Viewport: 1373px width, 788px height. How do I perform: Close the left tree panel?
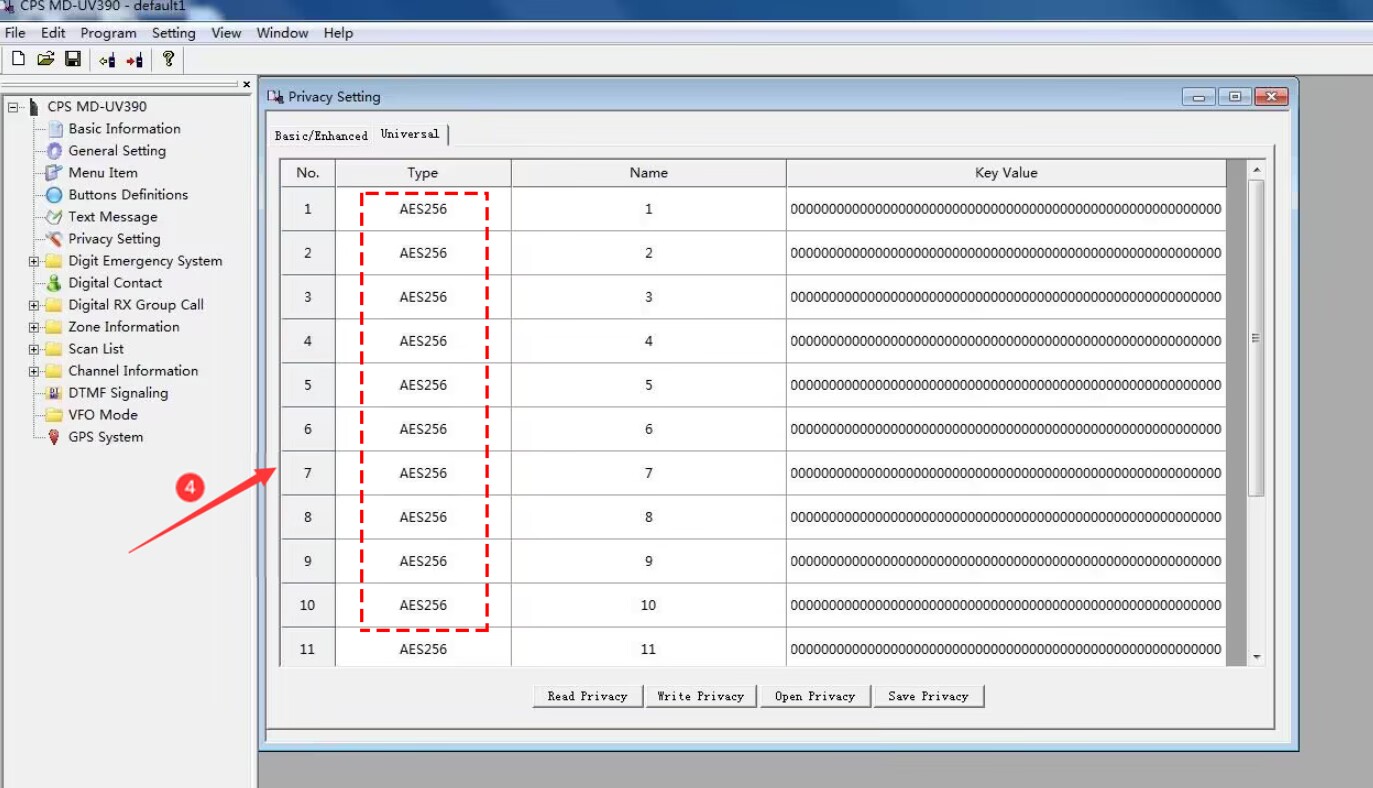(x=247, y=85)
